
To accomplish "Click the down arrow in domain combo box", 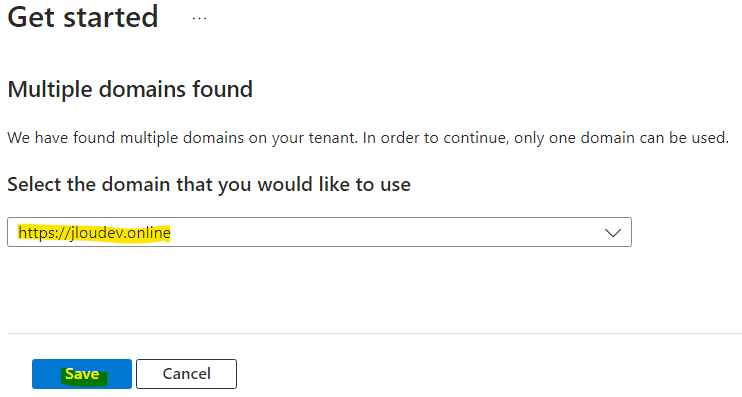I will (613, 233).
